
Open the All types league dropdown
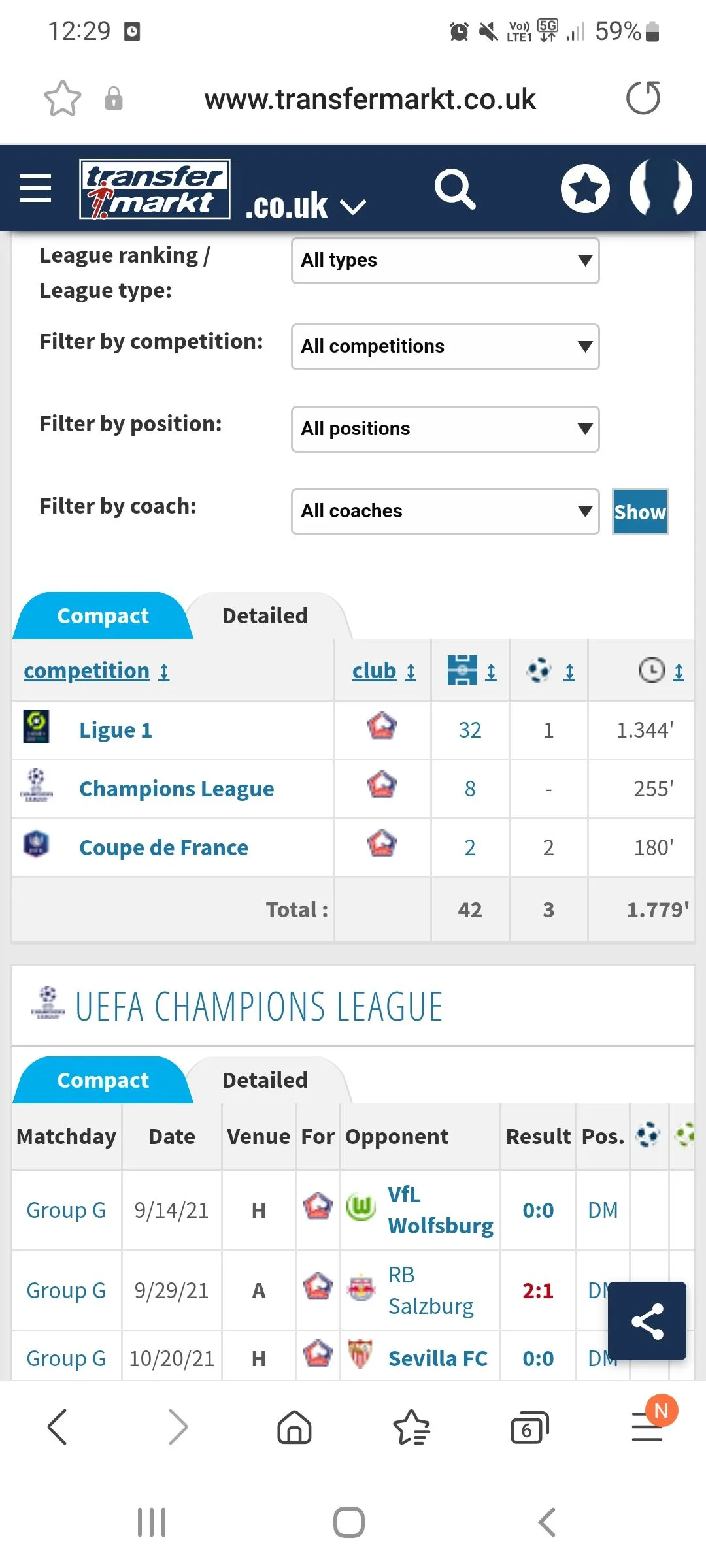445,260
